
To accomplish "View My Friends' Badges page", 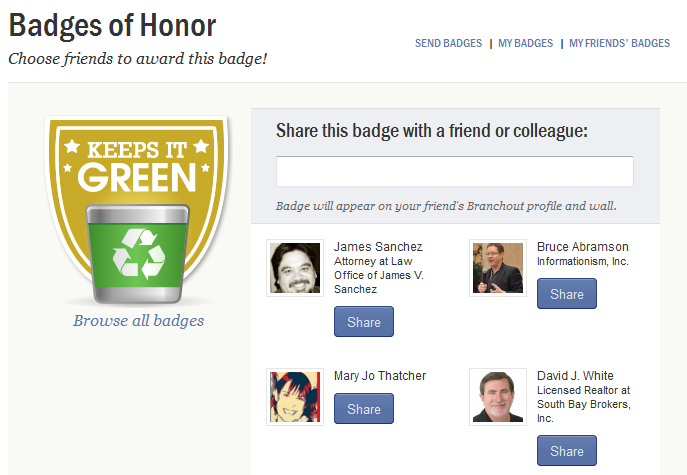I will (619, 43).
